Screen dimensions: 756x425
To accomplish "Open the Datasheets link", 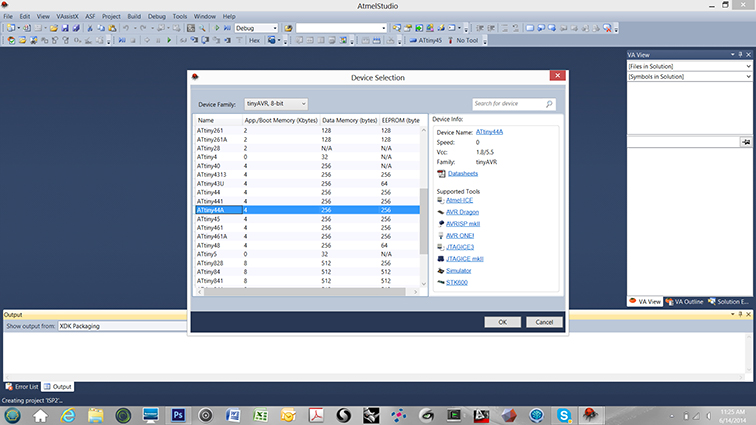I will coord(462,174).
